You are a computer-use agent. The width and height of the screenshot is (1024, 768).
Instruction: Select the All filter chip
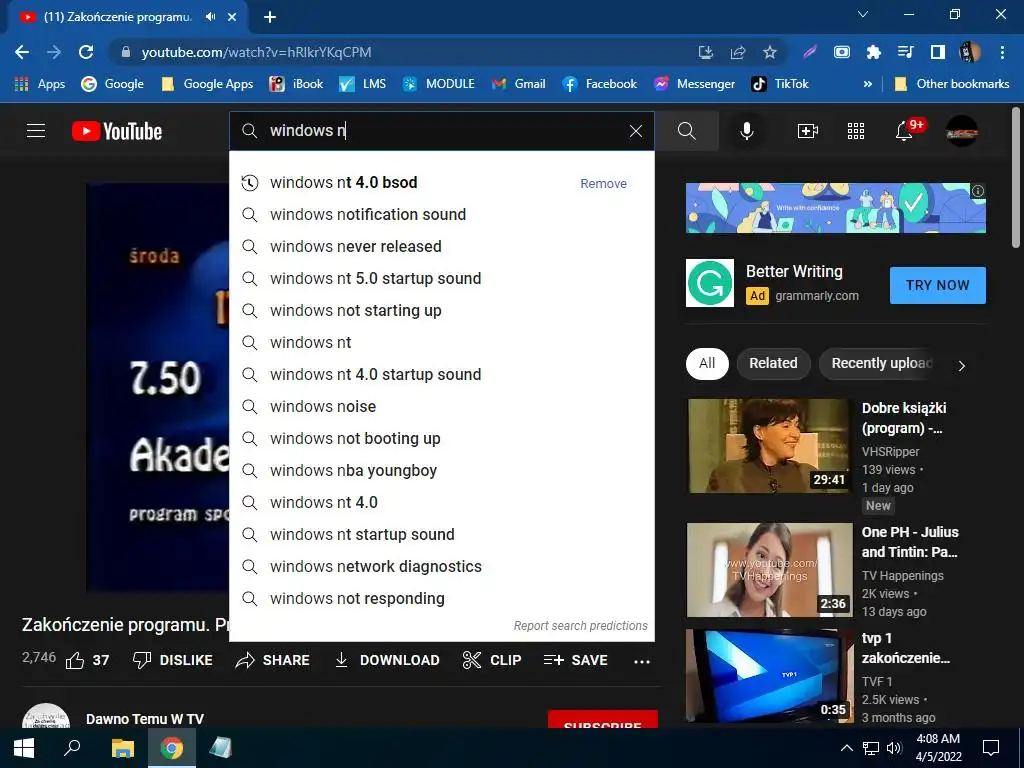[x=707, y=364]
